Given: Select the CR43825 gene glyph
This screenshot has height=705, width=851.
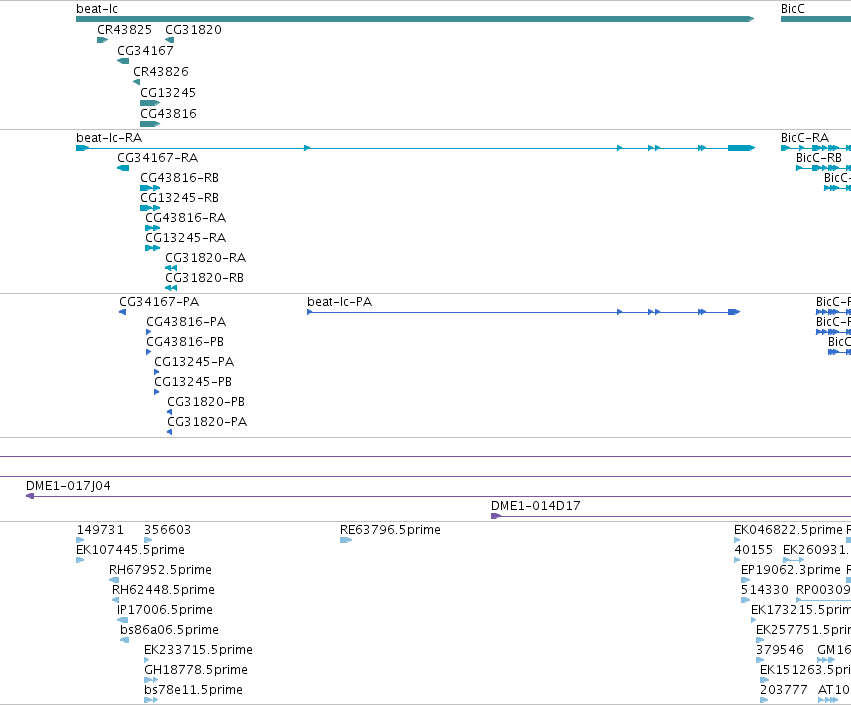Looking at the screenshot, I should [103, 40].
